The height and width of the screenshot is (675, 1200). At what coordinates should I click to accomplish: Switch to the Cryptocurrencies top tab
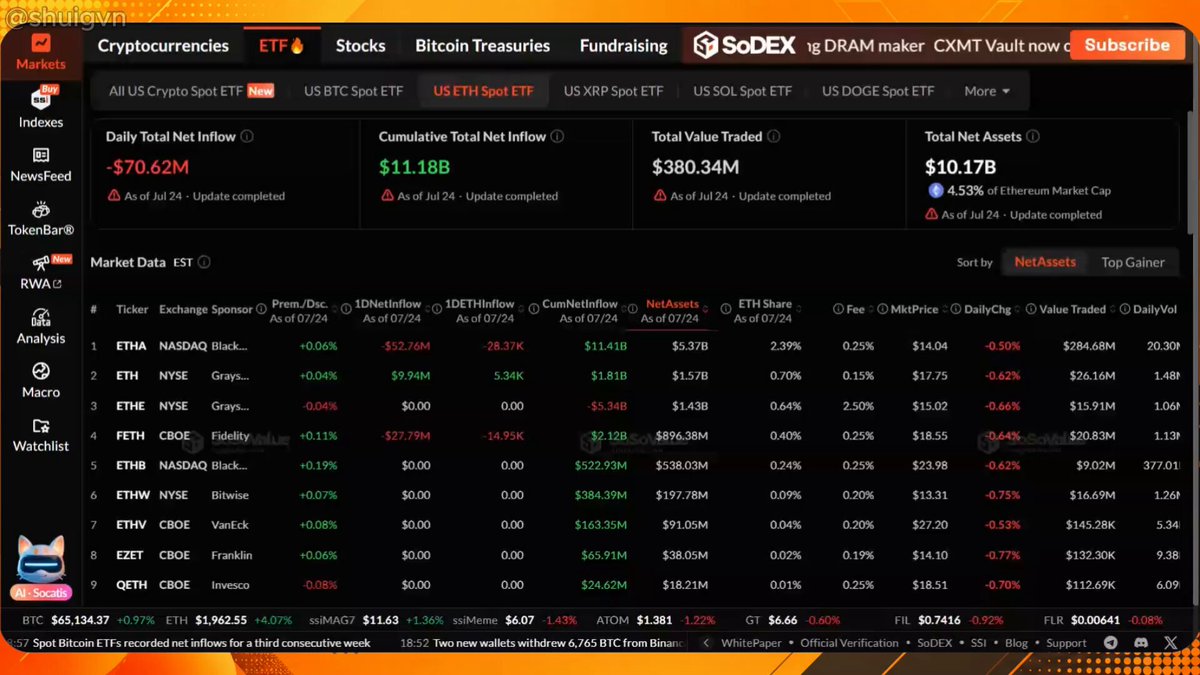pyautogui.click(x=163, y=46)
